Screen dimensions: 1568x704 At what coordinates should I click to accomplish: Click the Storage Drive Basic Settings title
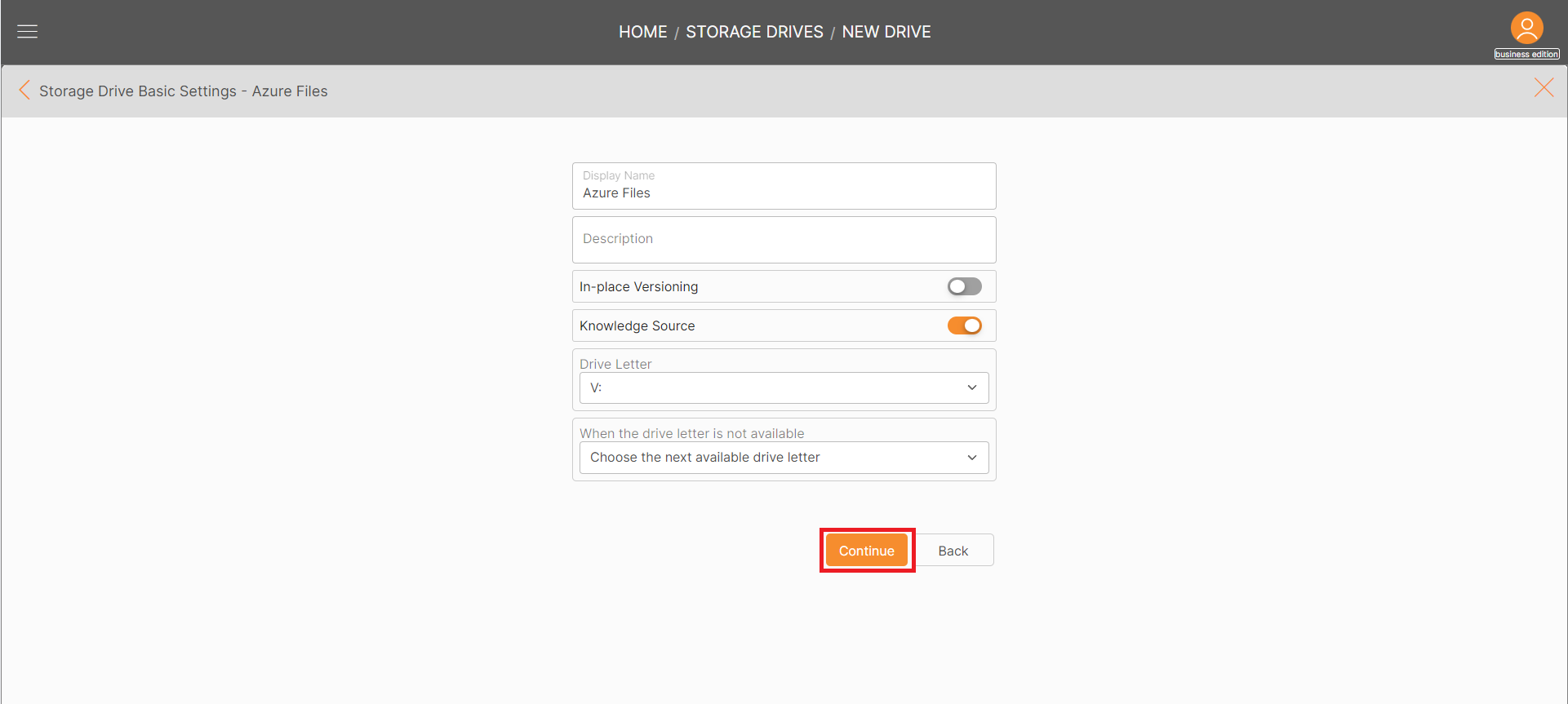[x=184, y=91]
